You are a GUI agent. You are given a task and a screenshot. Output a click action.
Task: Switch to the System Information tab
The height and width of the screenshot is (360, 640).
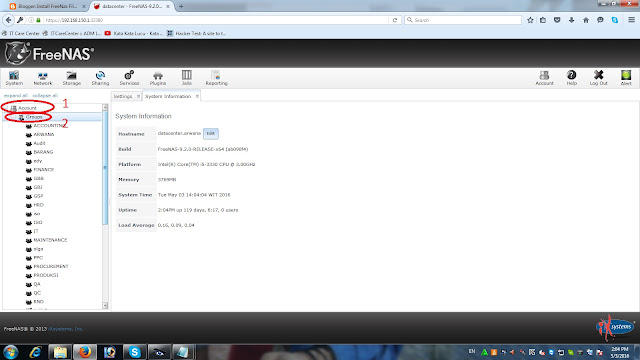[168, 96]
